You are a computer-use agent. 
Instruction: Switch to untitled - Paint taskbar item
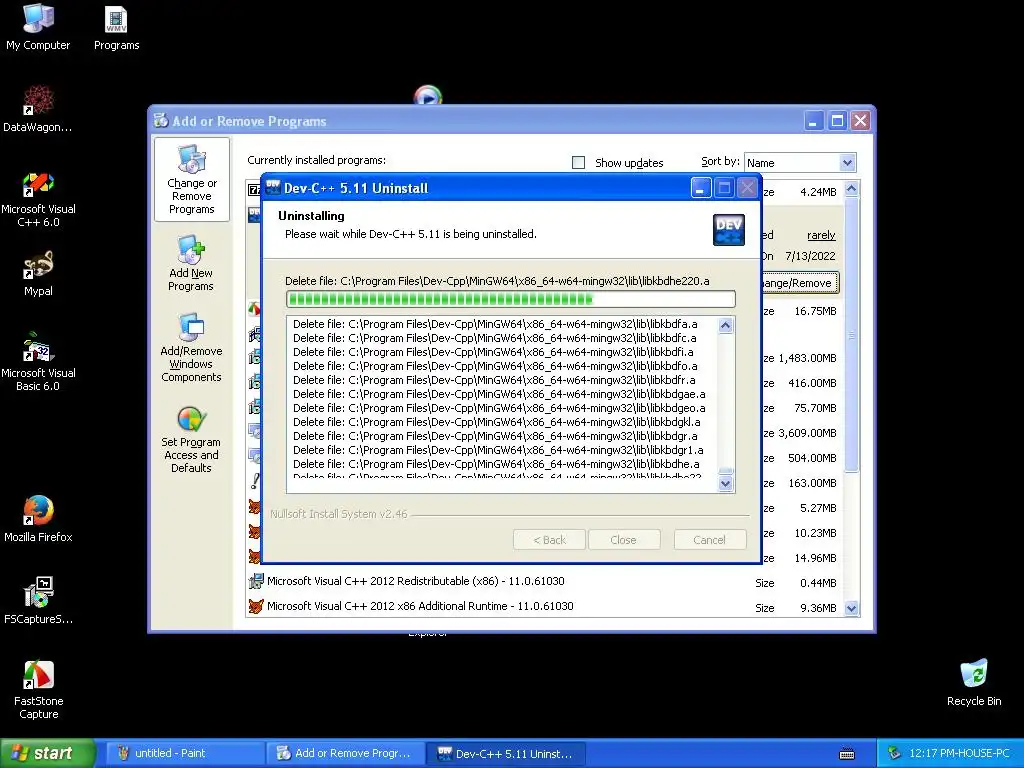tap(183, 753)
